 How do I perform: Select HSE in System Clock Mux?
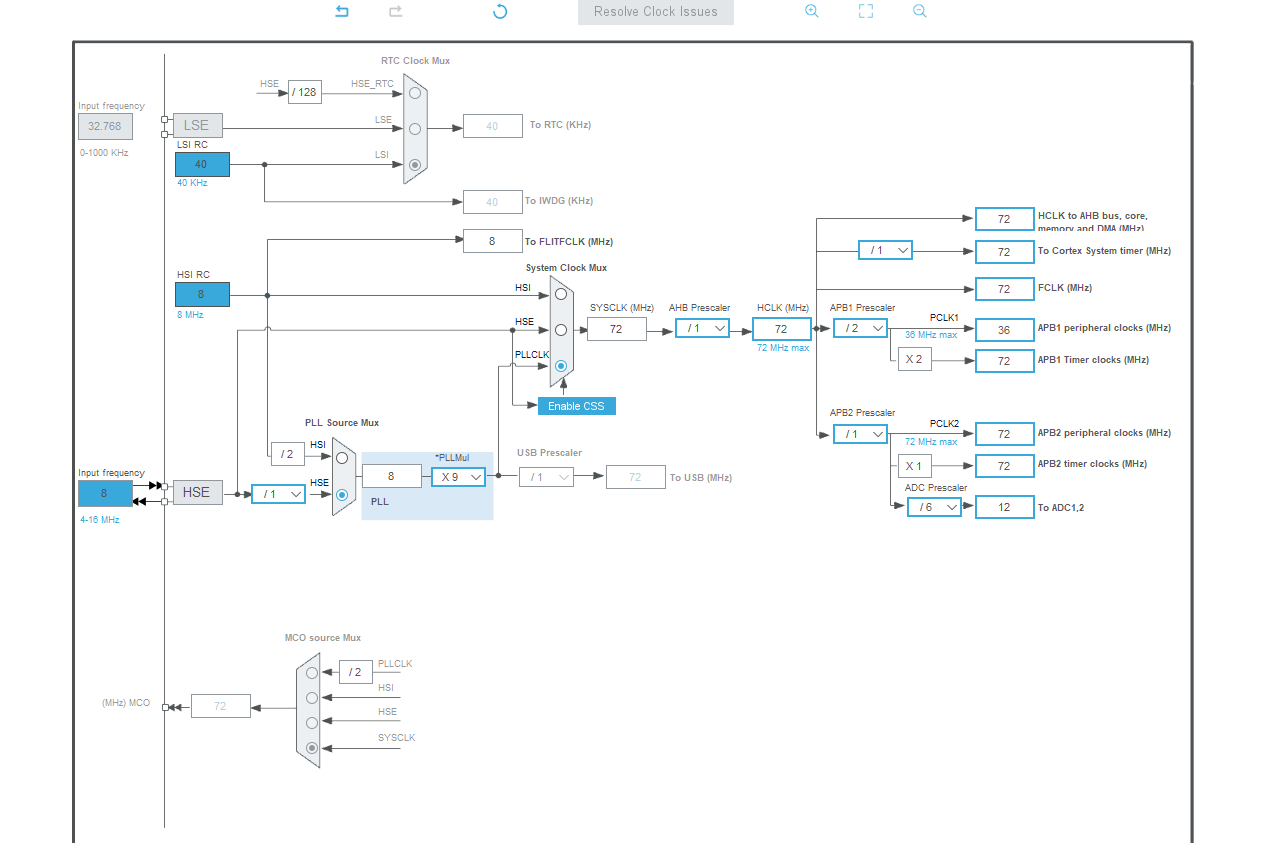click(x=561, y=329)
